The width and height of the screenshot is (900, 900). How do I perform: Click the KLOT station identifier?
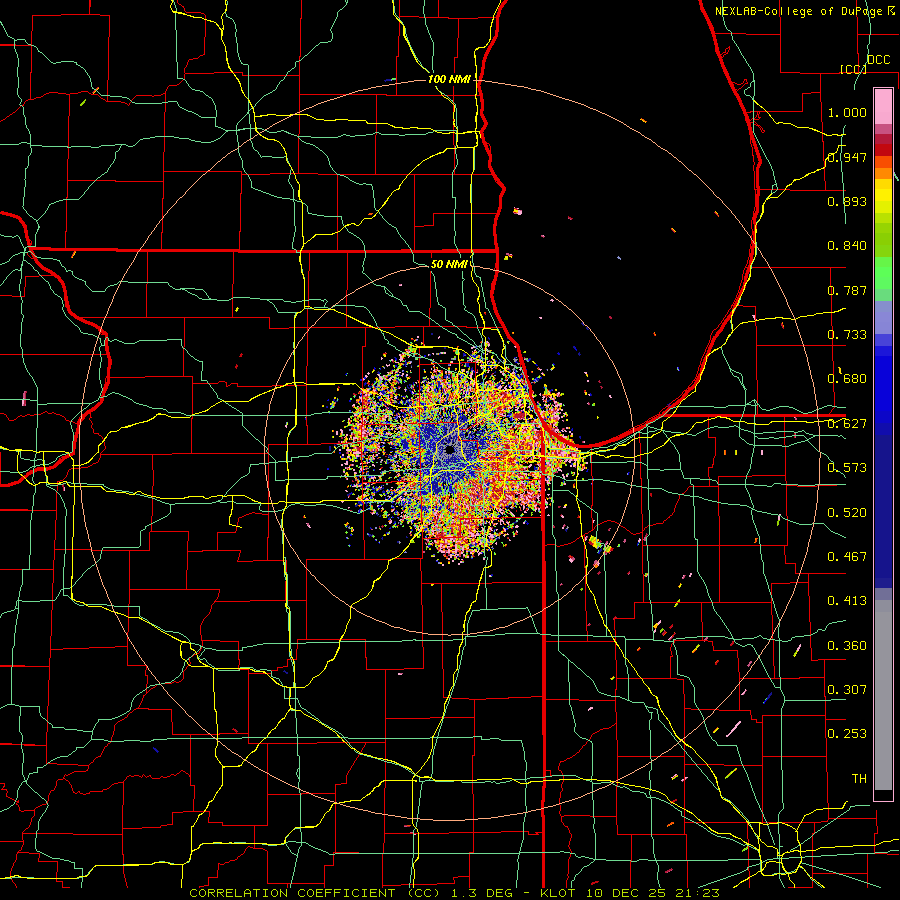pyautogui.click(x=557, y=893)
